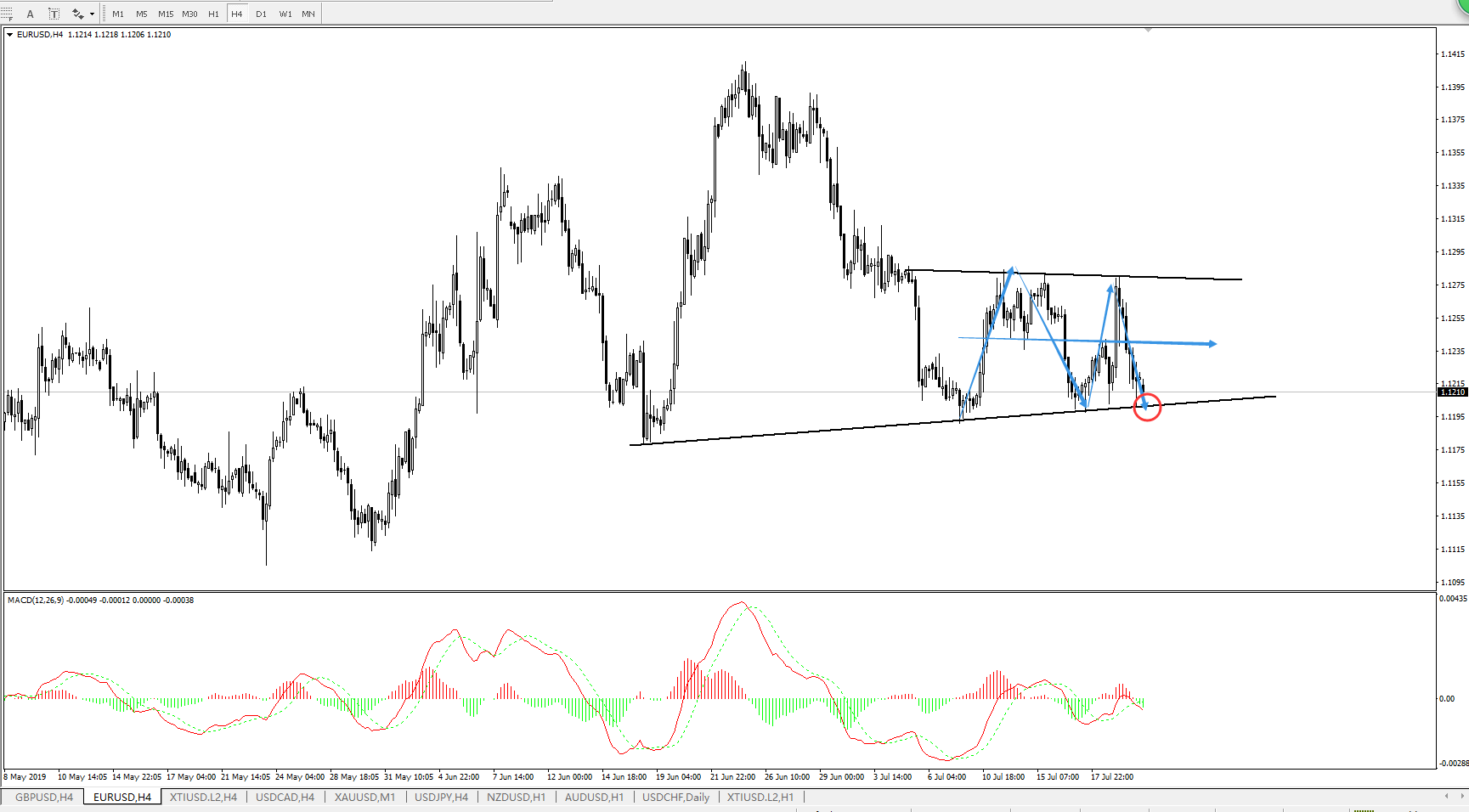1469x812 pixels.
Task: Open the AUDUSD,H1 chart tab
Action: coord(594,797)
